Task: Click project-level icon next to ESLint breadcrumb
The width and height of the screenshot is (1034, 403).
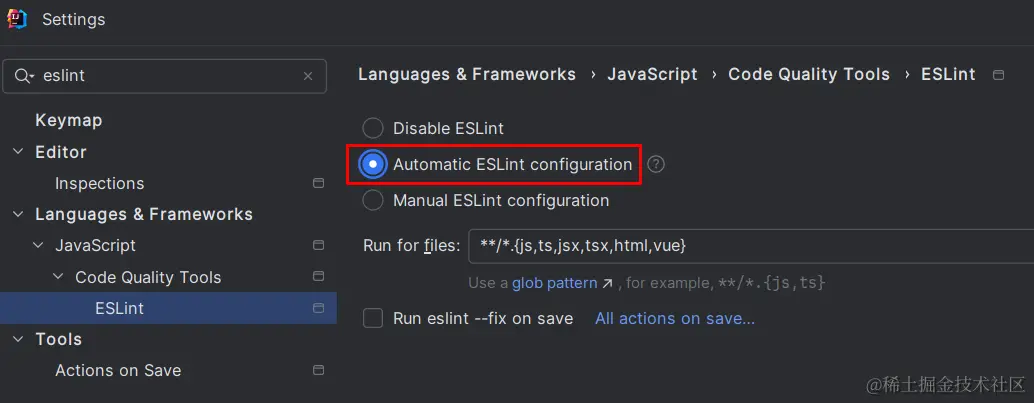Action: click(x=998, y=75)
